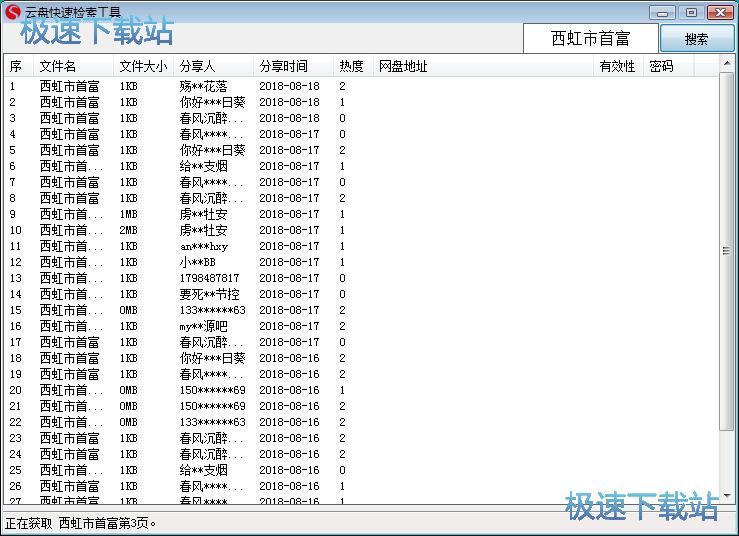Maximize the window

[691, 12]
